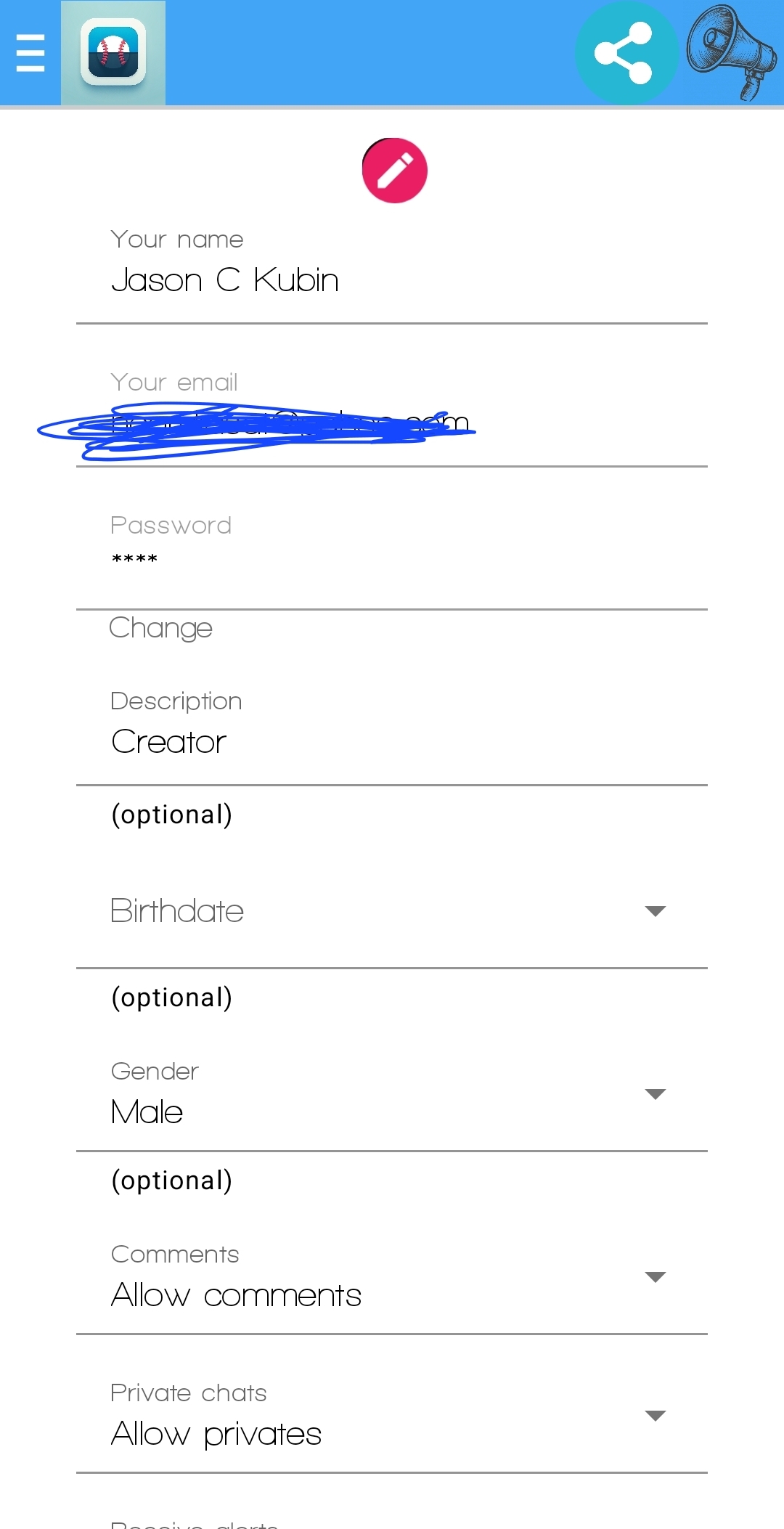Expand the Gender dropdown arrow
784x1529 pixels.
tap(655, 1094)
